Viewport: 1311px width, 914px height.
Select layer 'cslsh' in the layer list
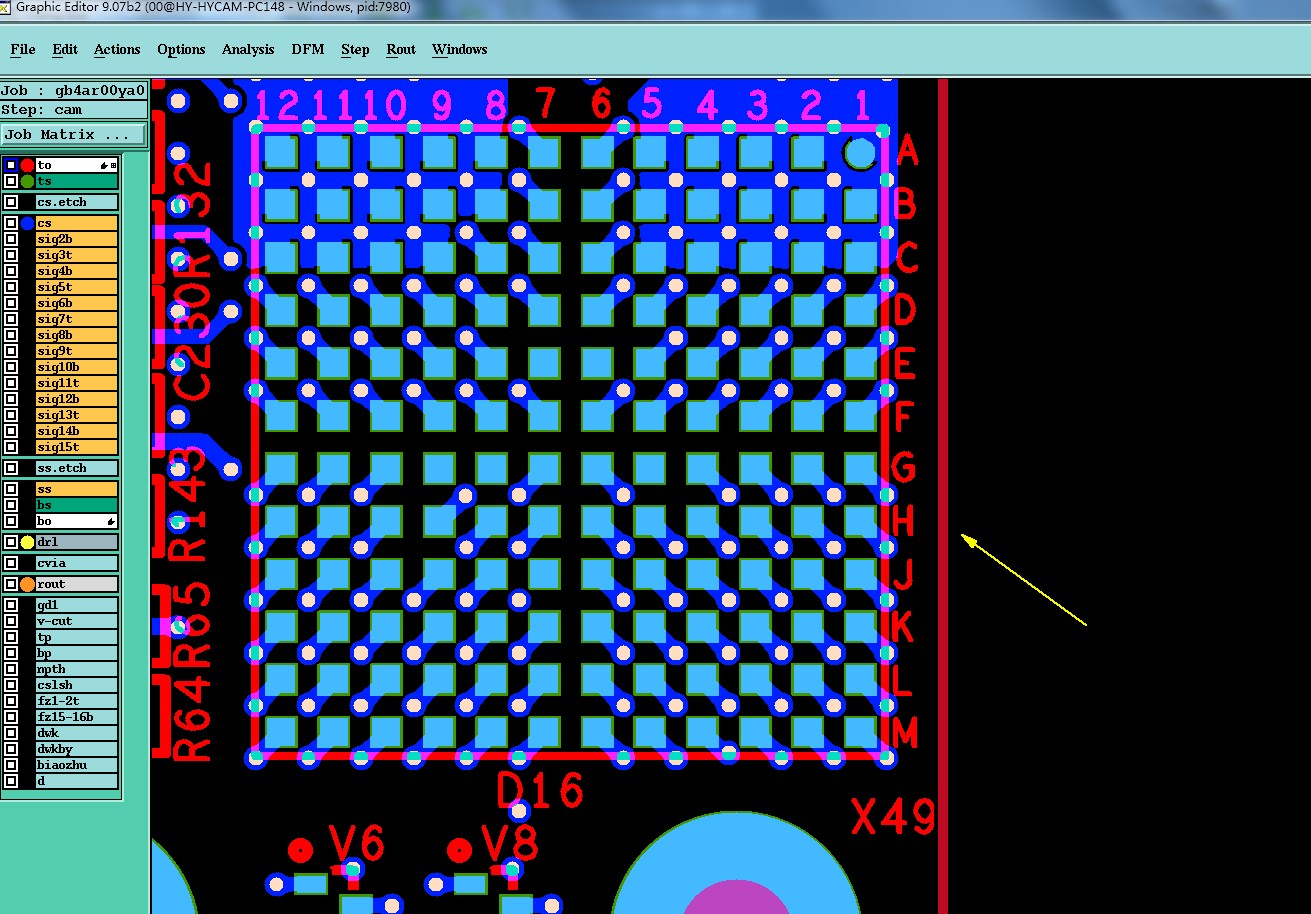click(x=77, y=685)
